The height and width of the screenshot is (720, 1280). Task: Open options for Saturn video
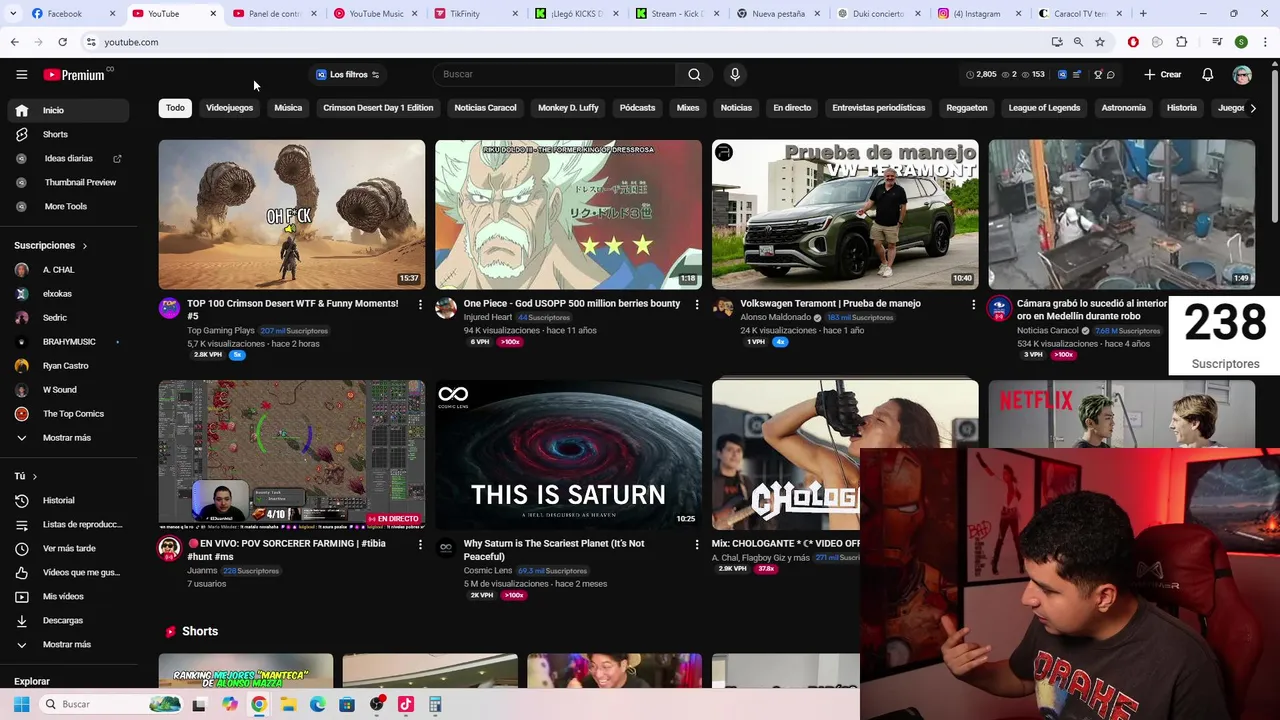(x=697, y=544)
